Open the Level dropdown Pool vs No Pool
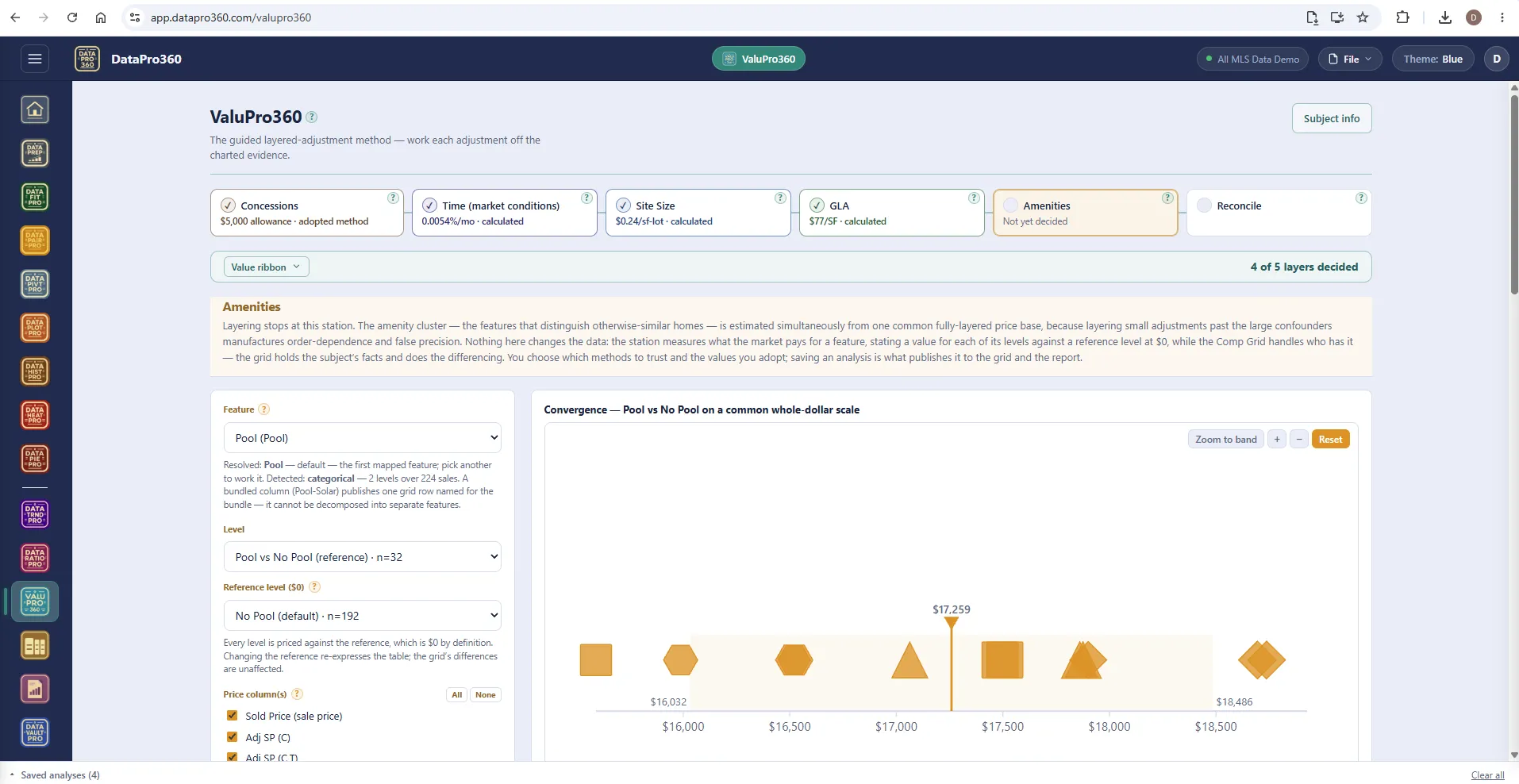Screen dimensions: 1519x784 pos(363,557)
